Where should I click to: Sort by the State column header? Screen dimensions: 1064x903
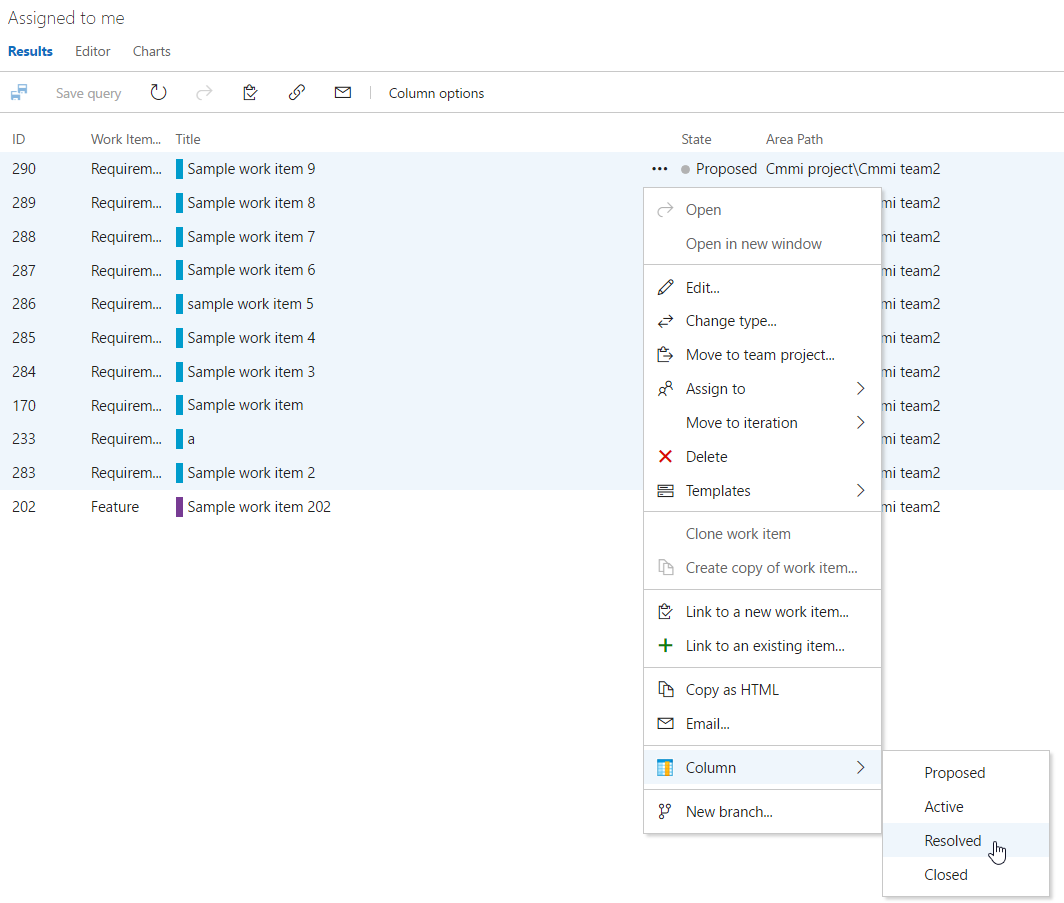click(696, 139)
